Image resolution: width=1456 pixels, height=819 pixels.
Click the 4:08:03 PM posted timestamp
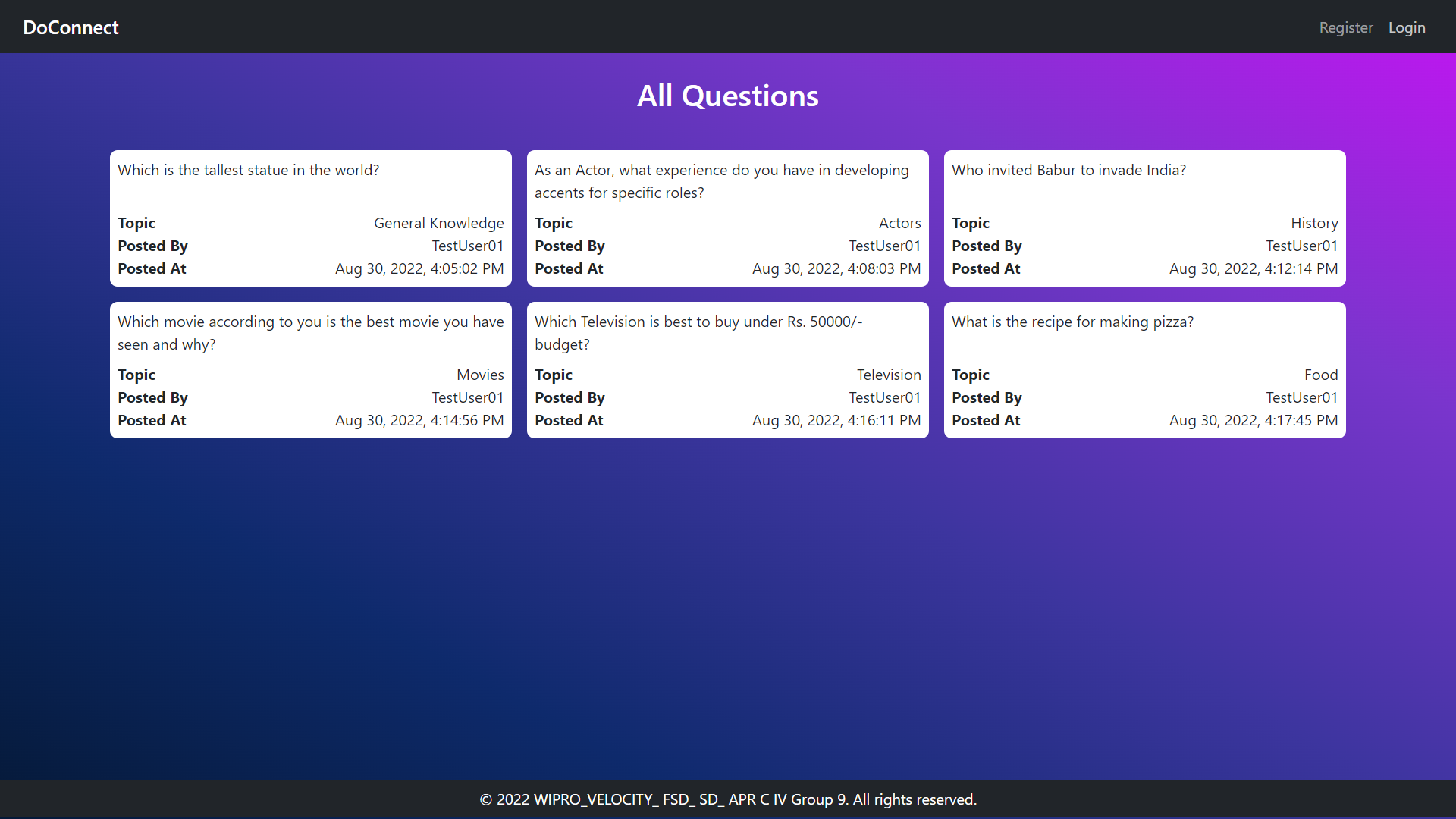(x=836, y=268)
